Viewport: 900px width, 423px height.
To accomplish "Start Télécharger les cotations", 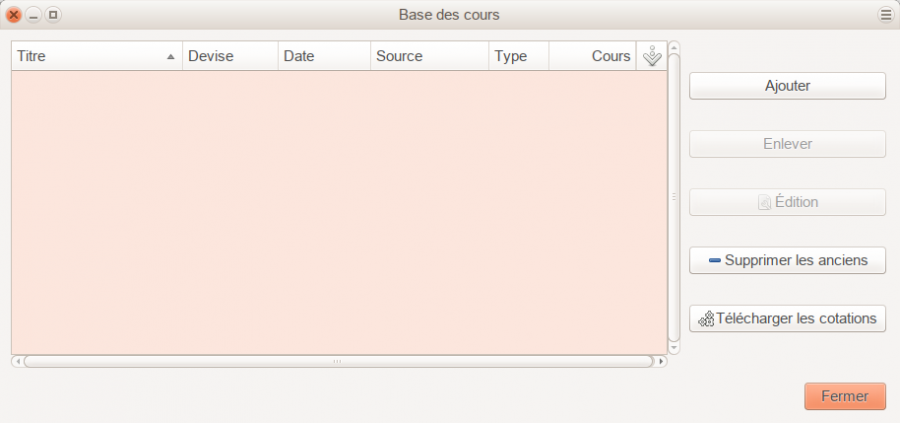I will 787,319.
